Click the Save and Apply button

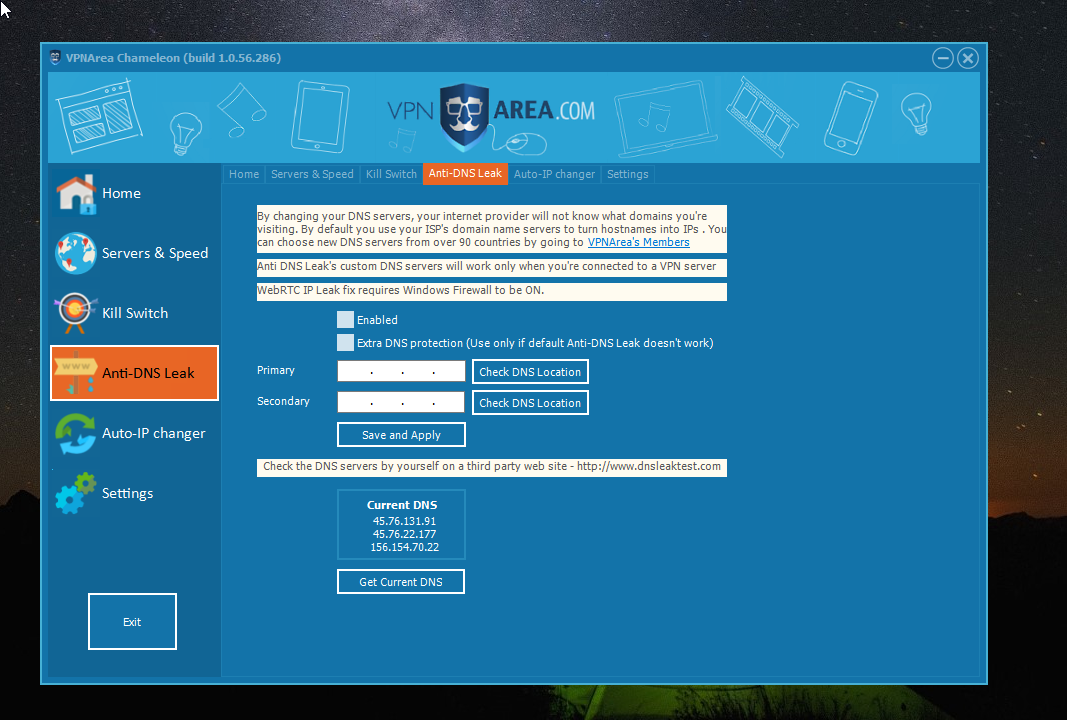click(401, 435)
